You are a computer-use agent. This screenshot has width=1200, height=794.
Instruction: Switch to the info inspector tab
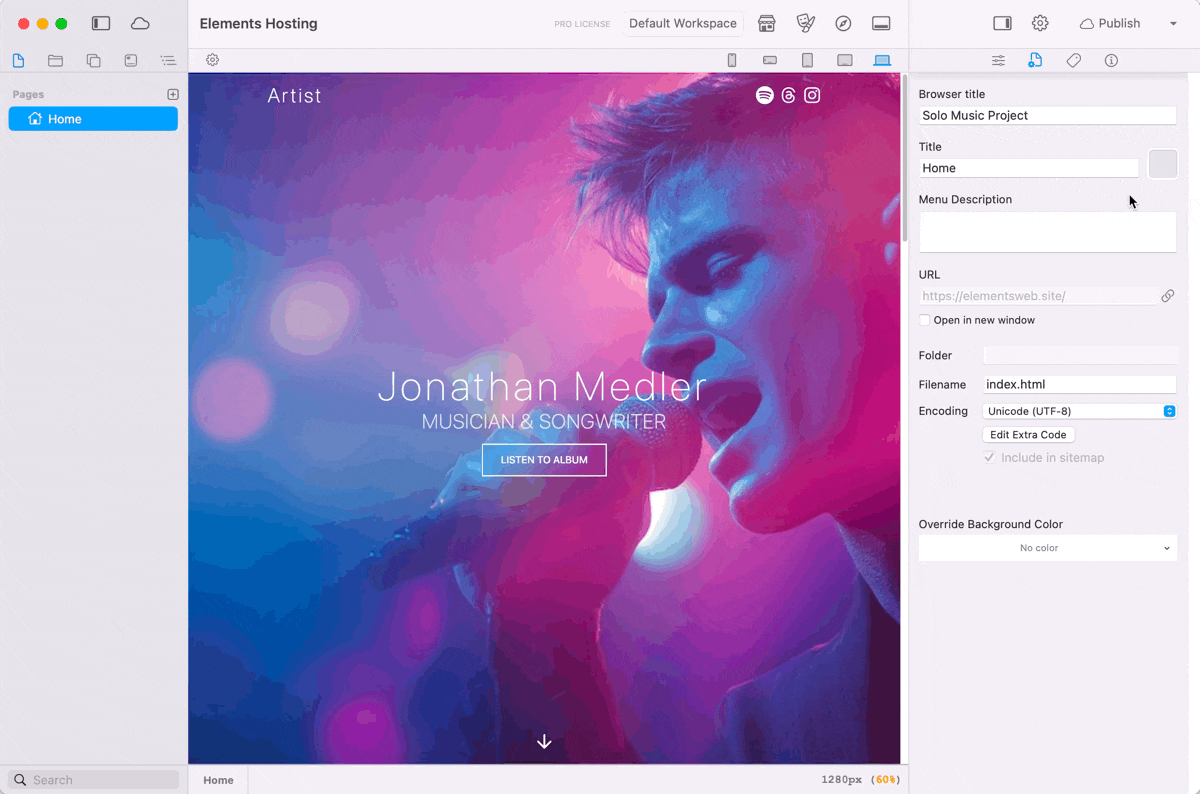click(x=1111, y=61)
